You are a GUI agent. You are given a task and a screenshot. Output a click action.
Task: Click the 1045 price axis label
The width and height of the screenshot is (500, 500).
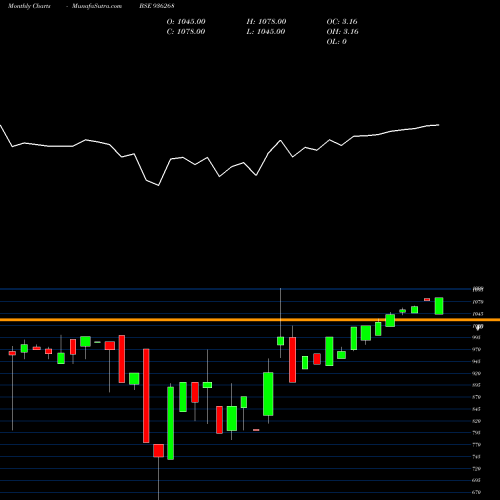pyautogui.click(x=478, y=314)
